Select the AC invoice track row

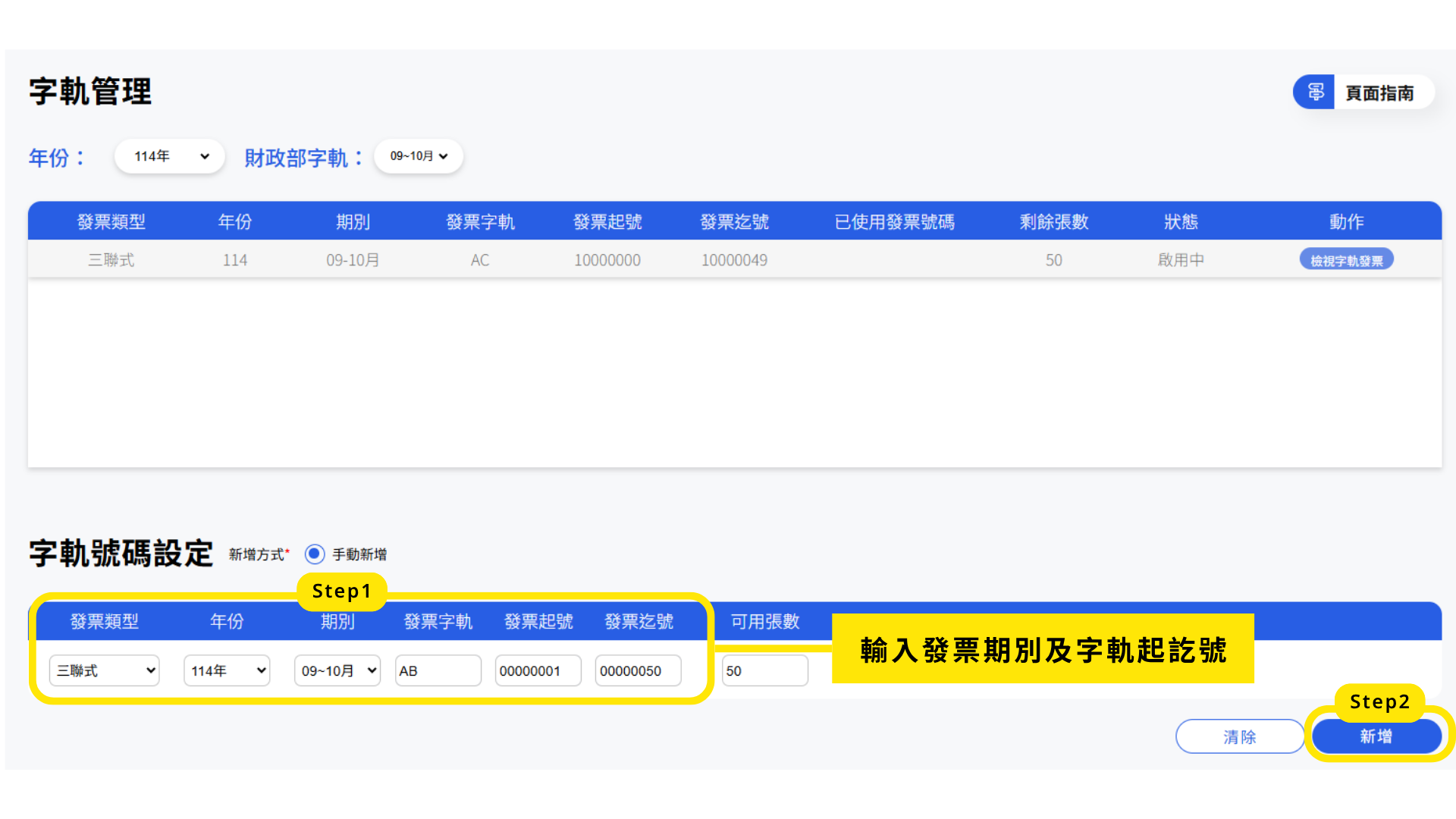[x=479, y=260]
